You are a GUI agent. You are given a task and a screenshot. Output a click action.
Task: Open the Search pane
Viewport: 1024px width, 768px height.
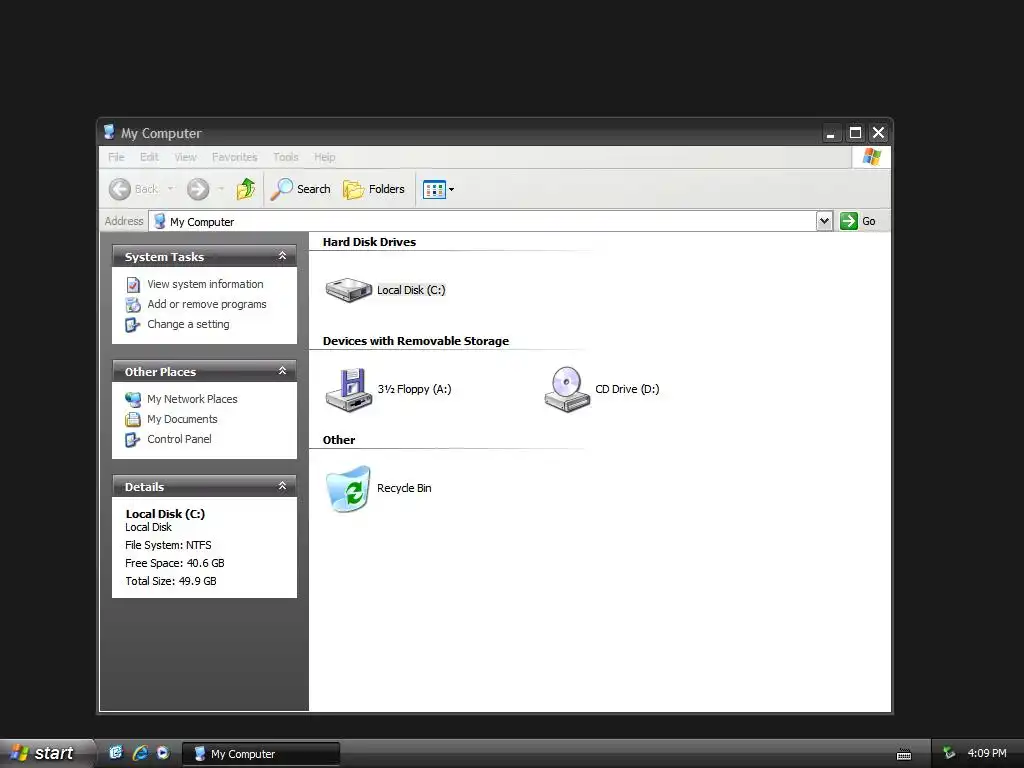(301, 189)
